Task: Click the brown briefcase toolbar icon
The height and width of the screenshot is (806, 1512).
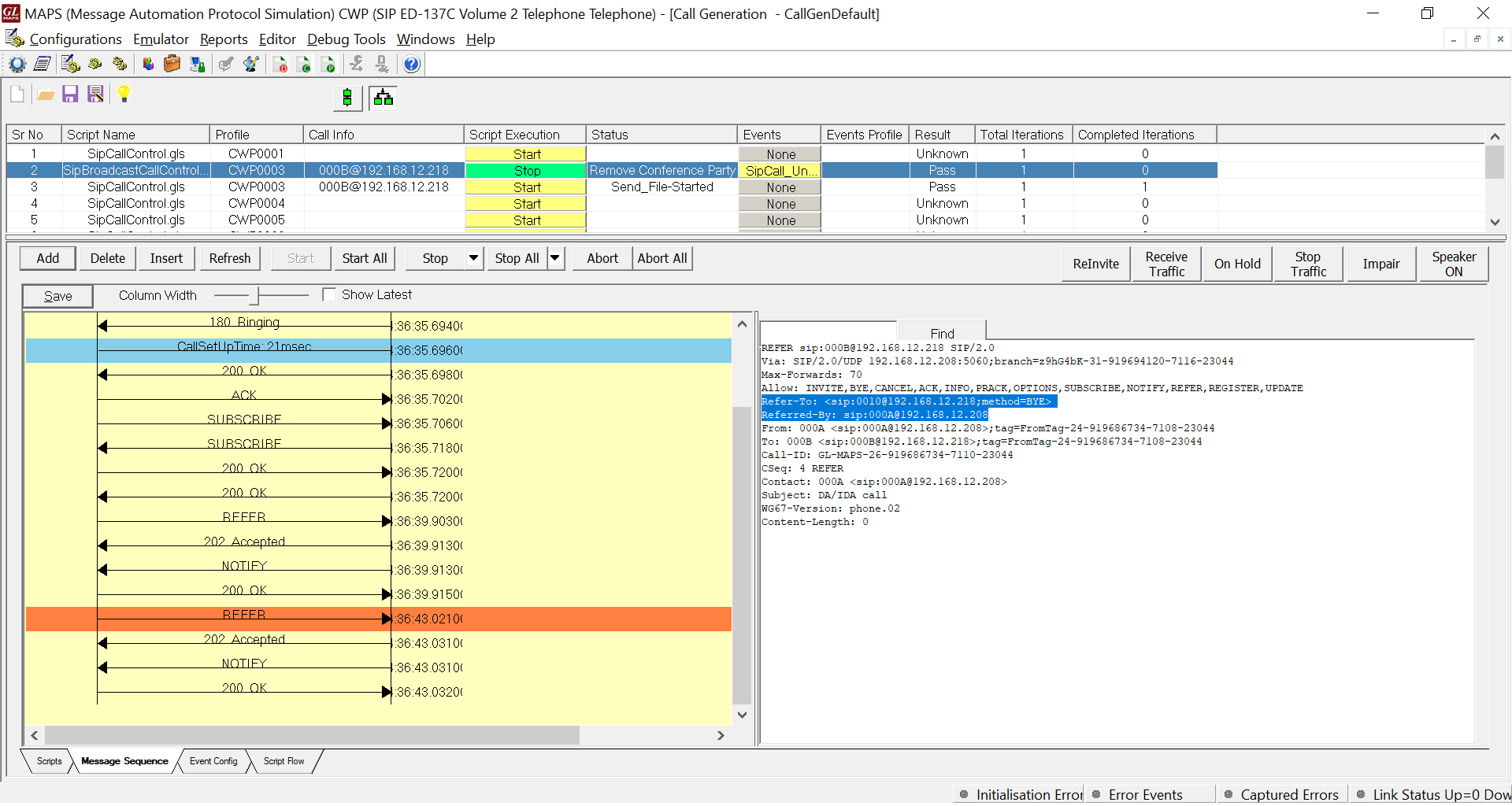Action: coord(172,65)
